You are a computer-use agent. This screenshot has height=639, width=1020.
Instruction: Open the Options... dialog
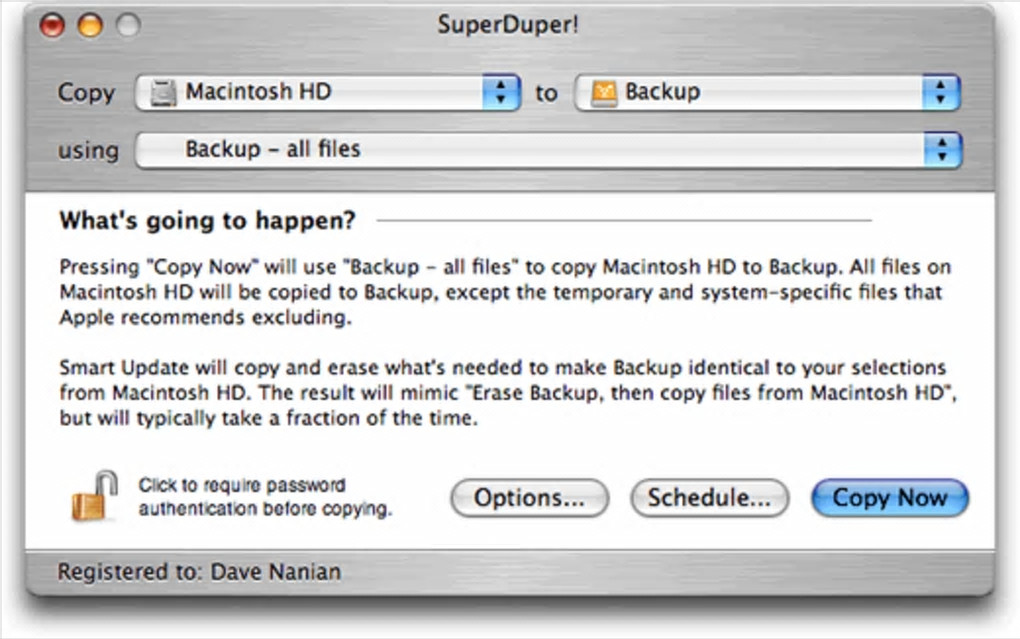(529, 498)
